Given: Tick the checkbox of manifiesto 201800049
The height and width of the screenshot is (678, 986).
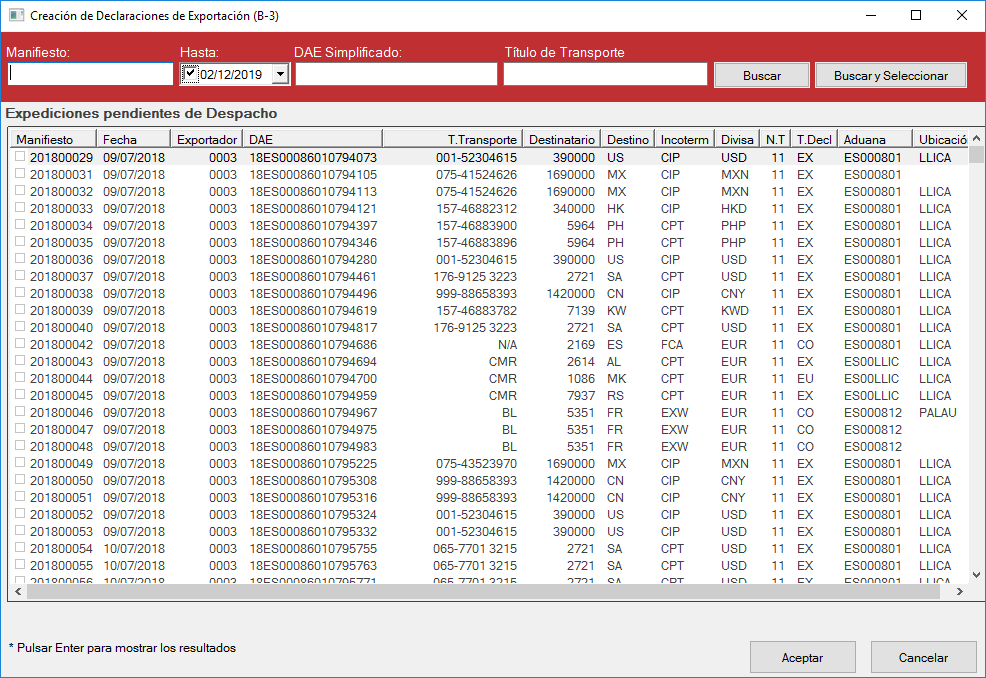Looking at the screenshot, I should 20,463.
